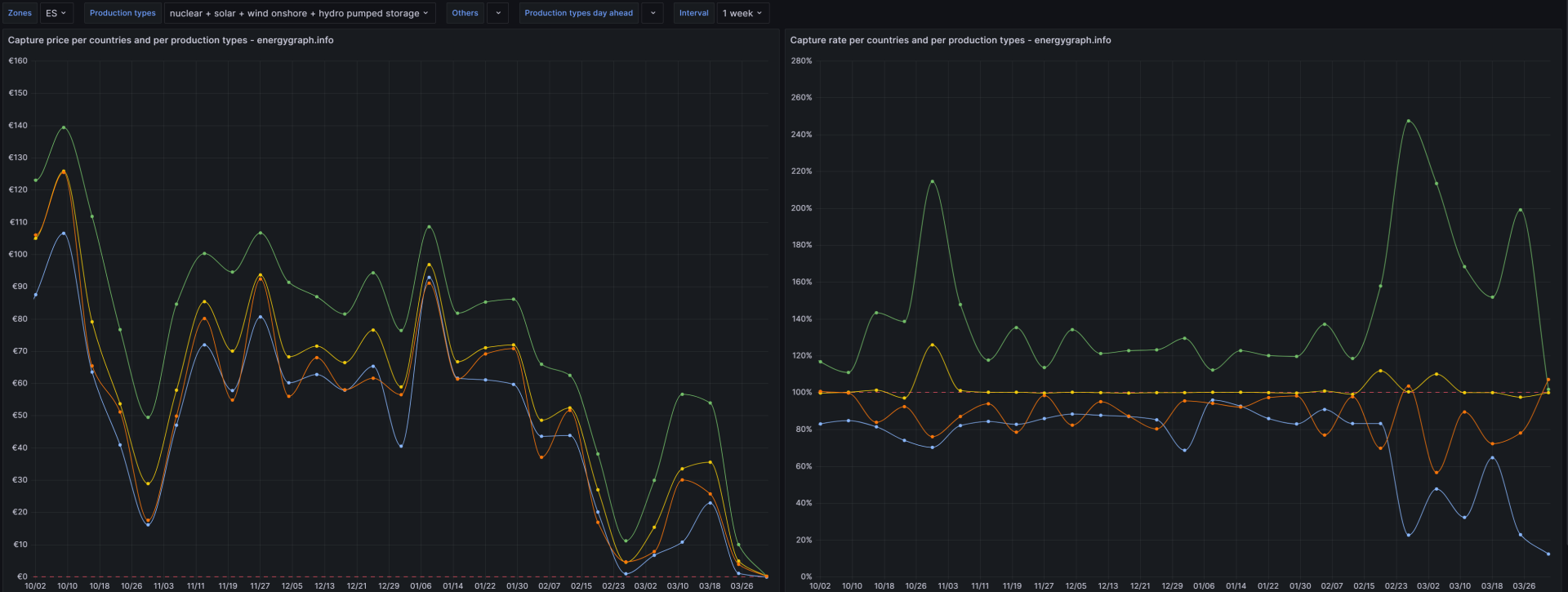Open the Capture price panel title menu
Viewport: 1568px width, 592px height.
pyautogui.click(x=171, y=40)
